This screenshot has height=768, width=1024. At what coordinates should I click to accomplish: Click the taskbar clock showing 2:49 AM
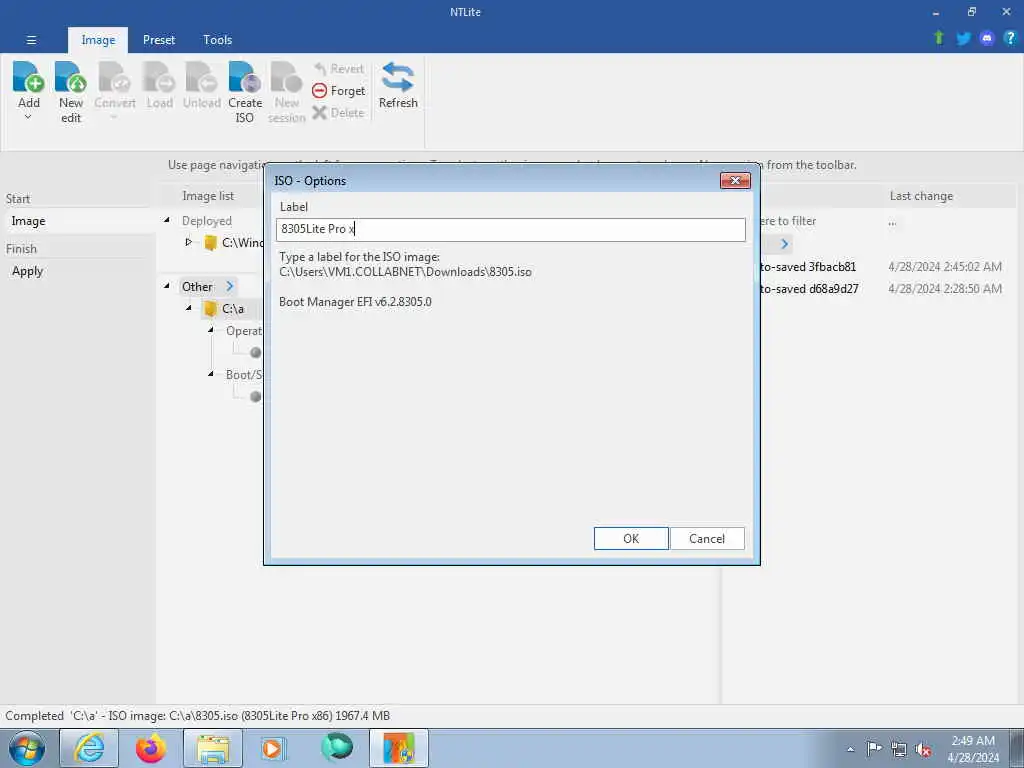pyautogui.click(x=973, y=749)
